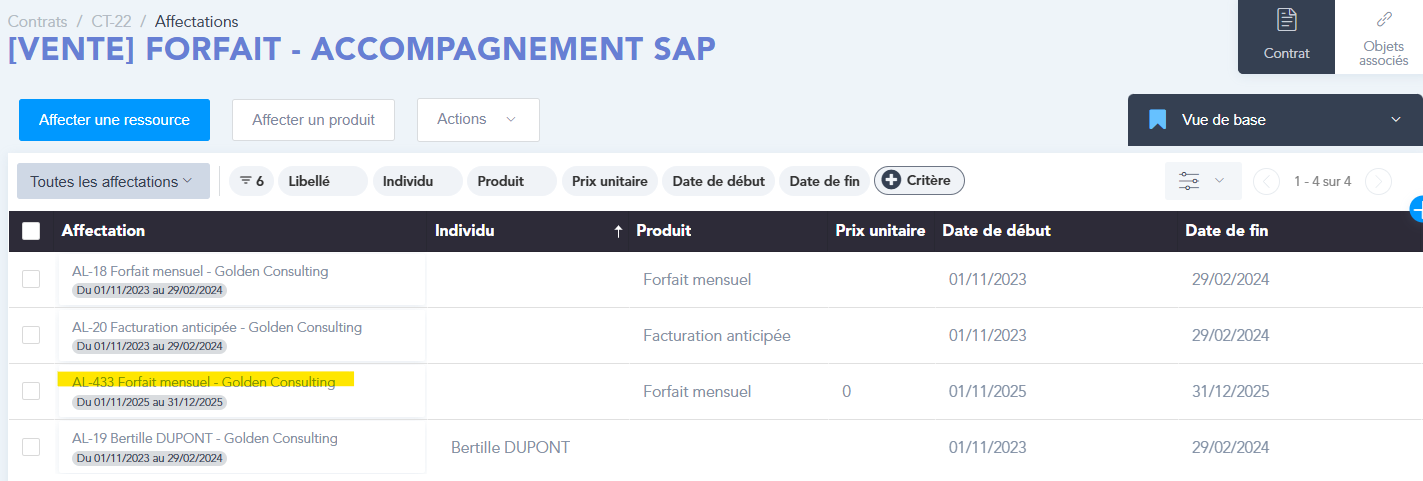Open the Contrat document icon tab
Screen dimensions: 1423x481
tap(1286, 20)
